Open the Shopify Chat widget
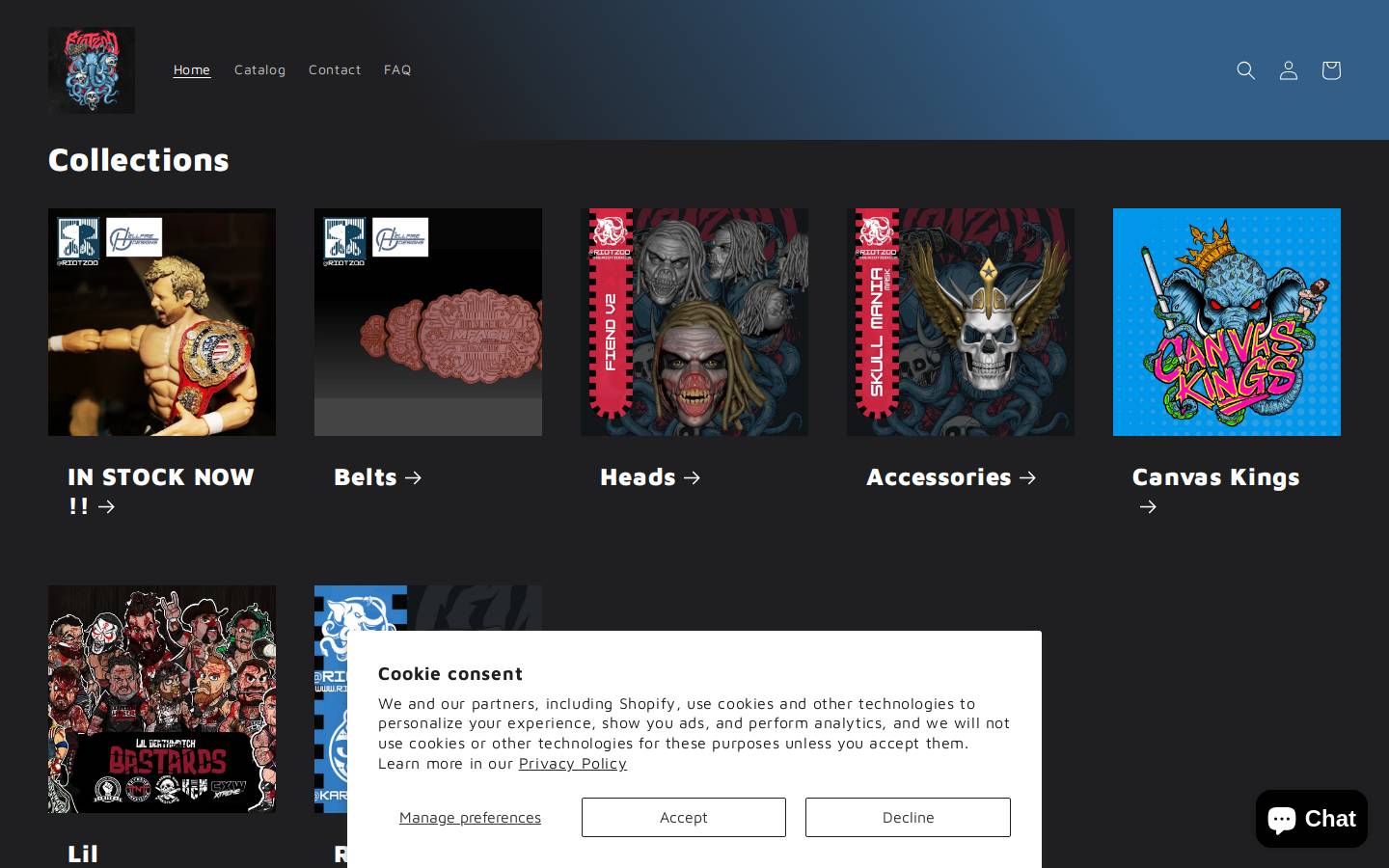Viewport: 1389px width, 868px height. click(x=1311, y=819)
